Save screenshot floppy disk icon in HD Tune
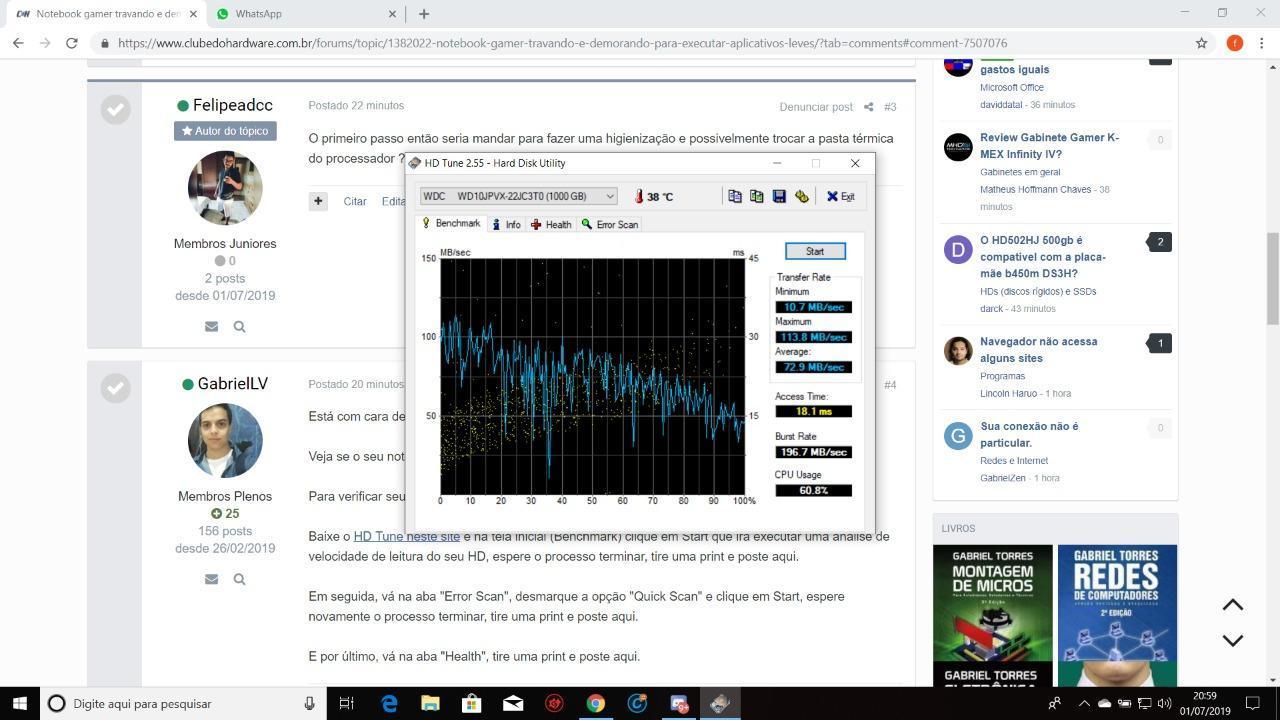 tap(779, 197)
